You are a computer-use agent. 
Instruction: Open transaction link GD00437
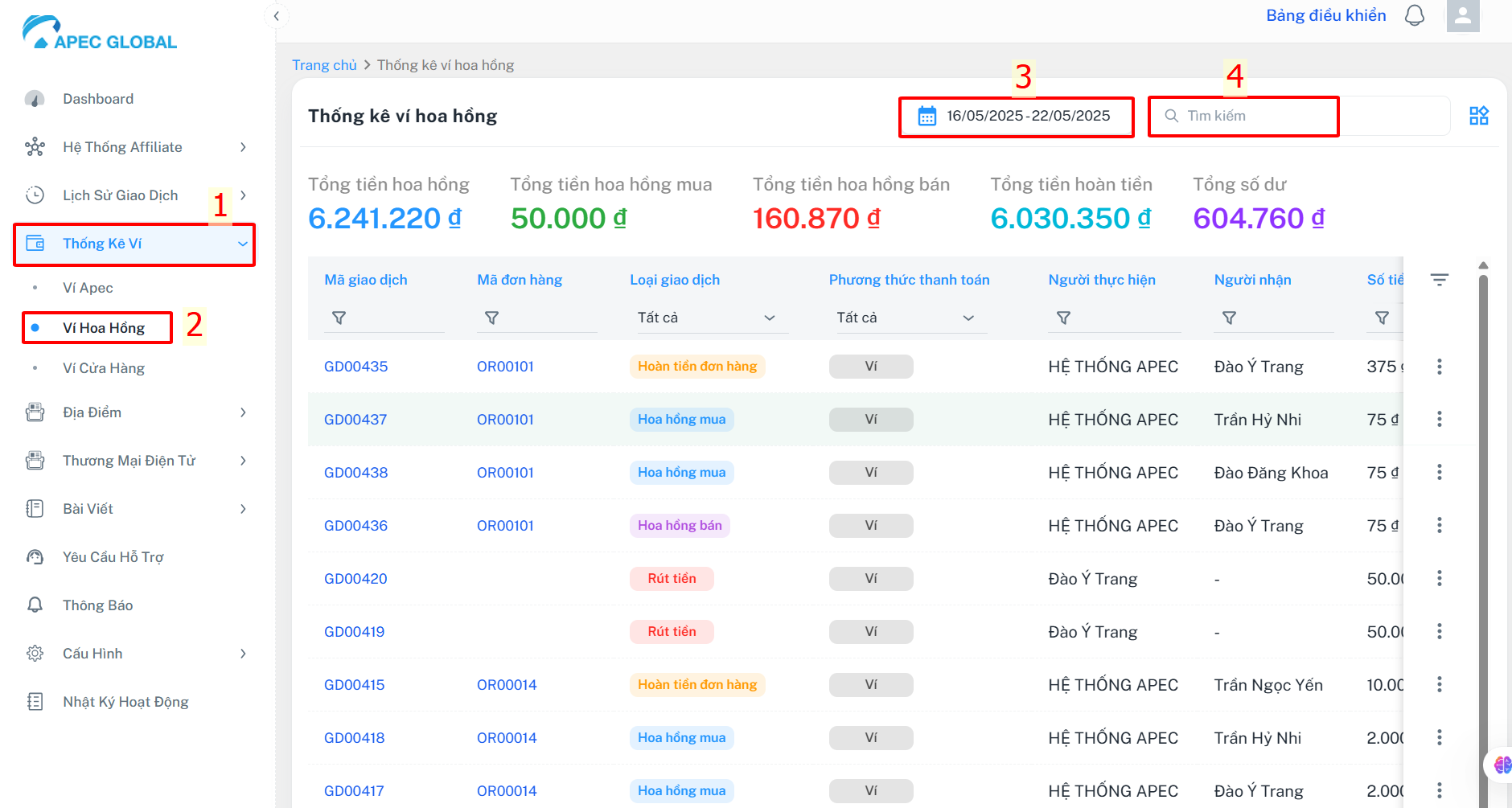(x=355, y=420)
